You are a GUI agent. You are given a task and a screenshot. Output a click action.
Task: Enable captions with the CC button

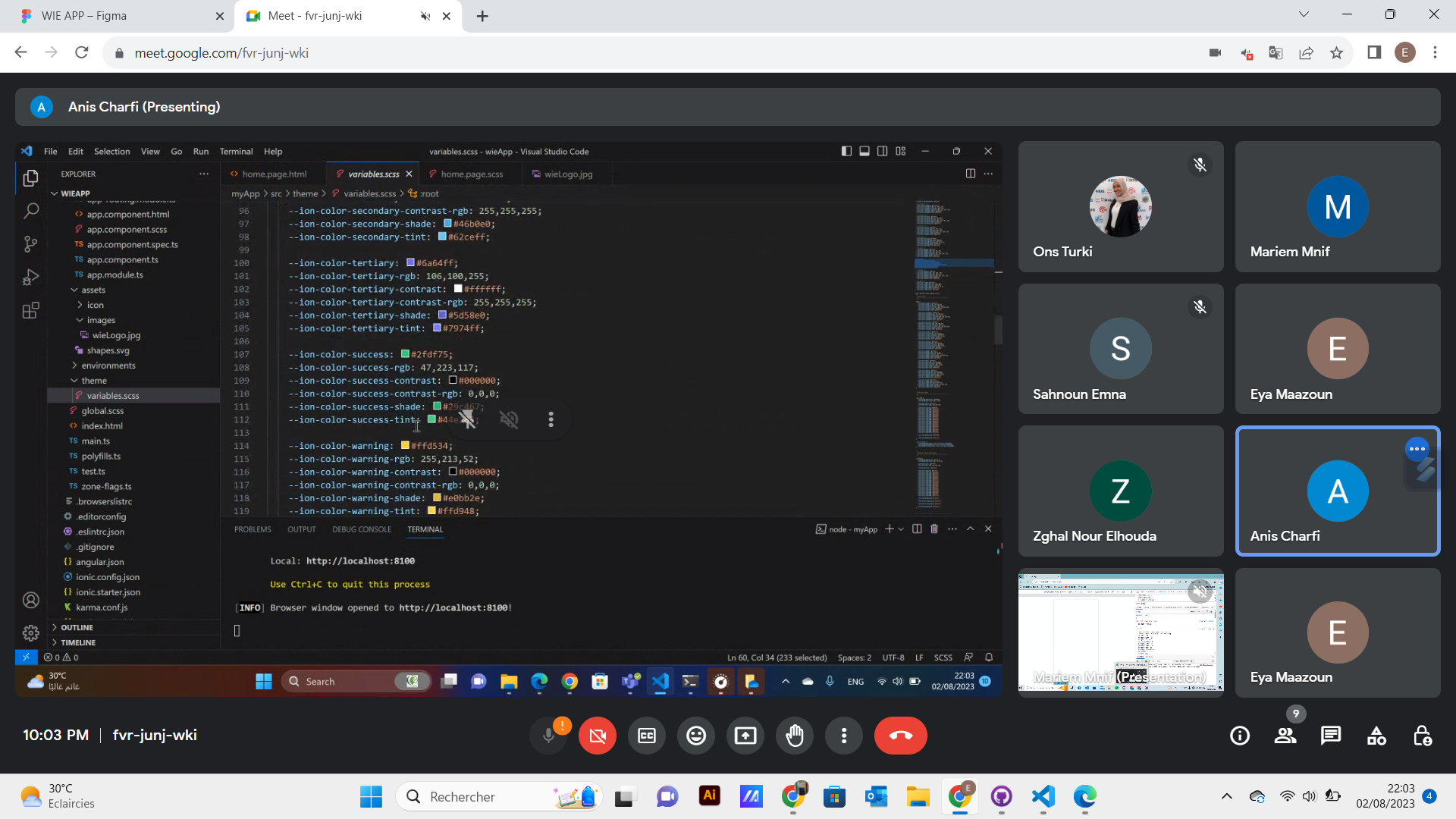point(646,735)
